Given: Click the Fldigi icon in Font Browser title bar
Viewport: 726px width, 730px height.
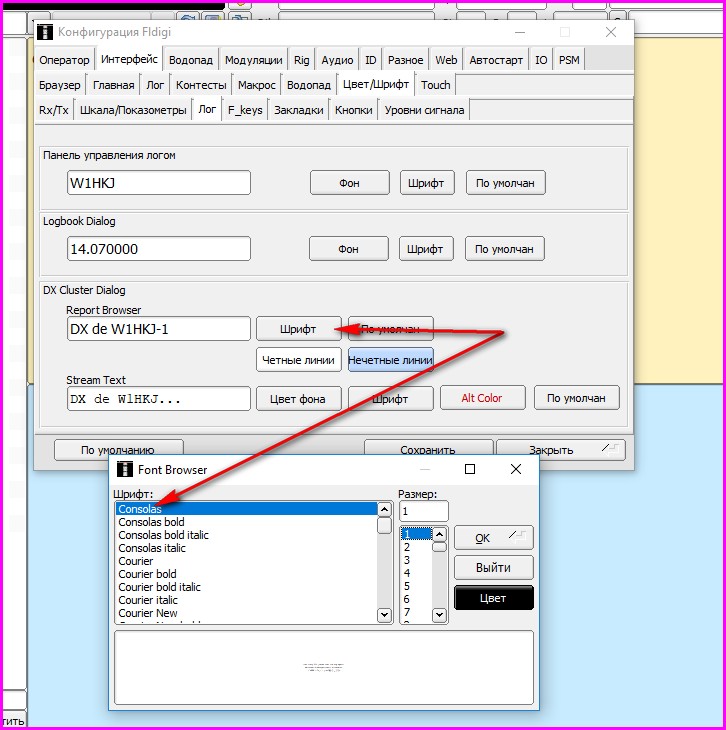Looking at the screenshot, I should [x=125, y=469].
